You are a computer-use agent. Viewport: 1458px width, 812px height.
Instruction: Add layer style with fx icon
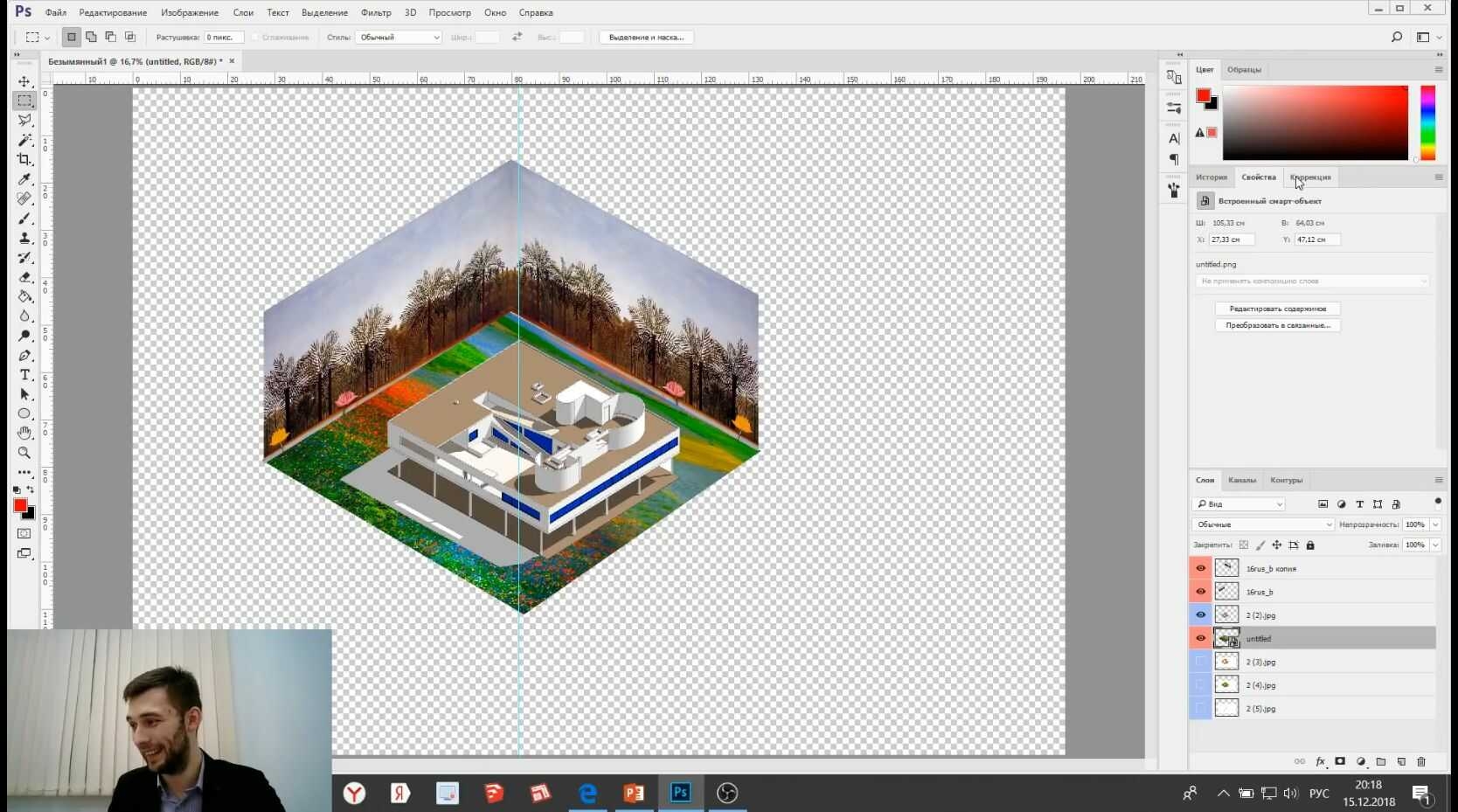1320,762
